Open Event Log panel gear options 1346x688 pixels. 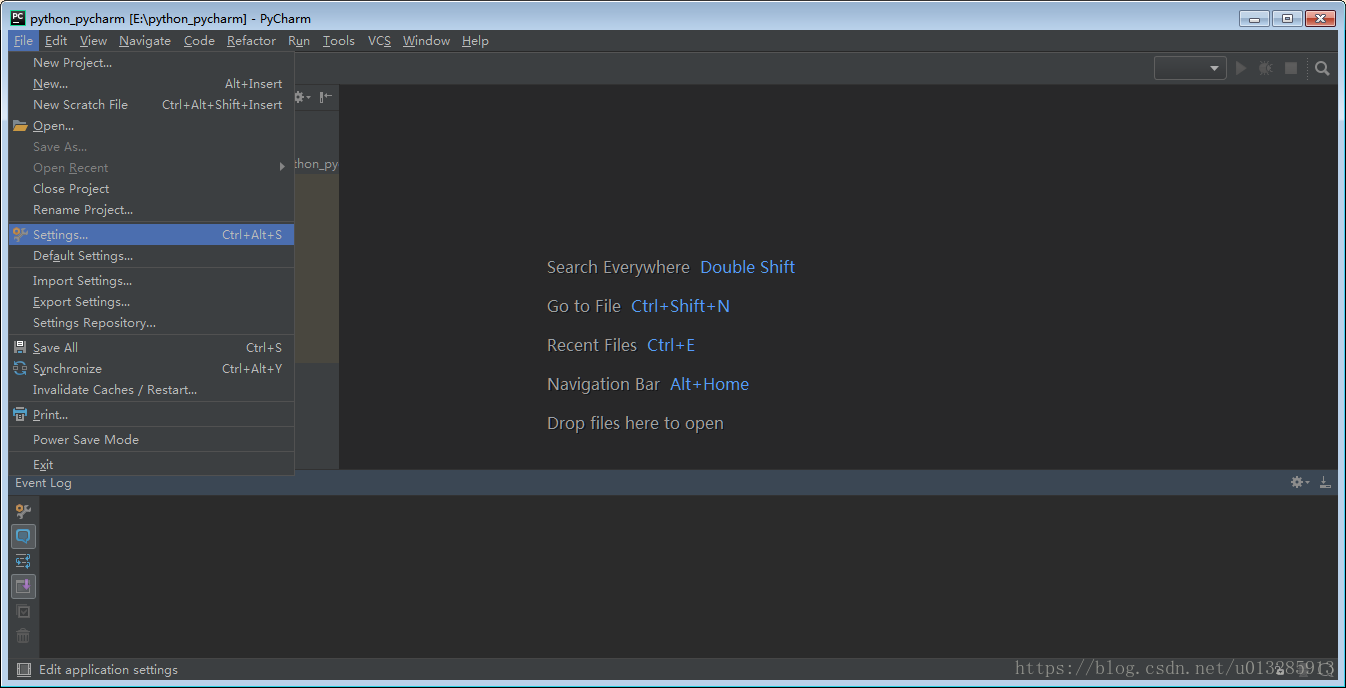tap(1299, 482)
